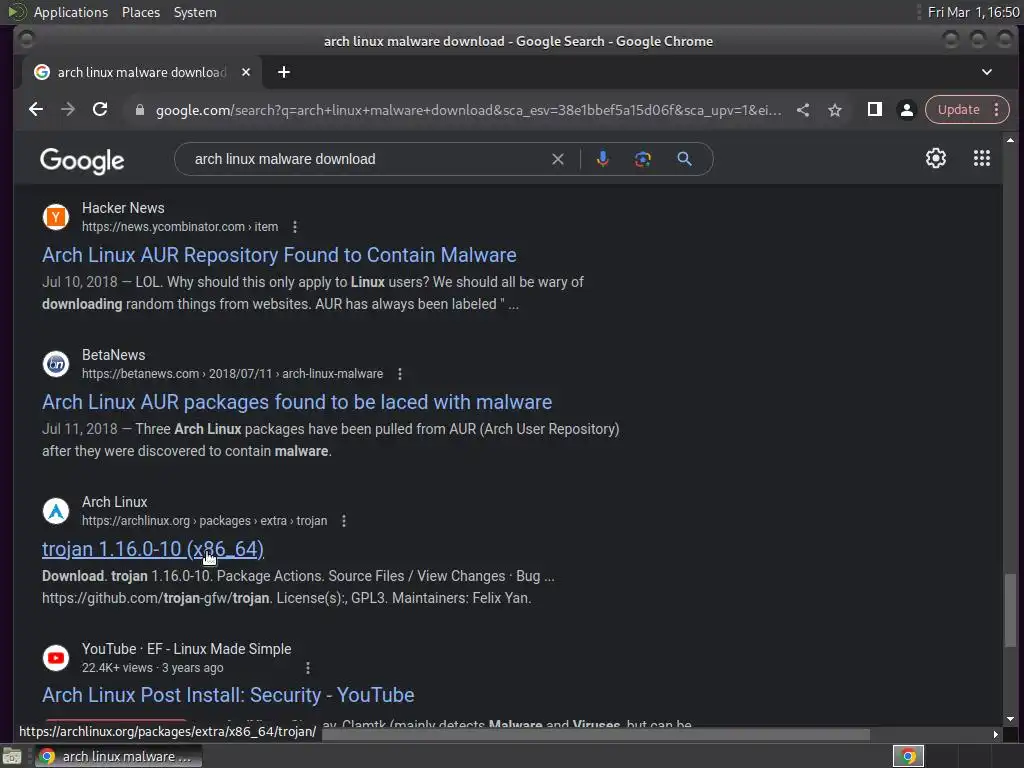The height and width of the screenshot is (768, 1024).
Task: Click the horizontal scrollbar right arrow
Action: [x=995, y=734]
